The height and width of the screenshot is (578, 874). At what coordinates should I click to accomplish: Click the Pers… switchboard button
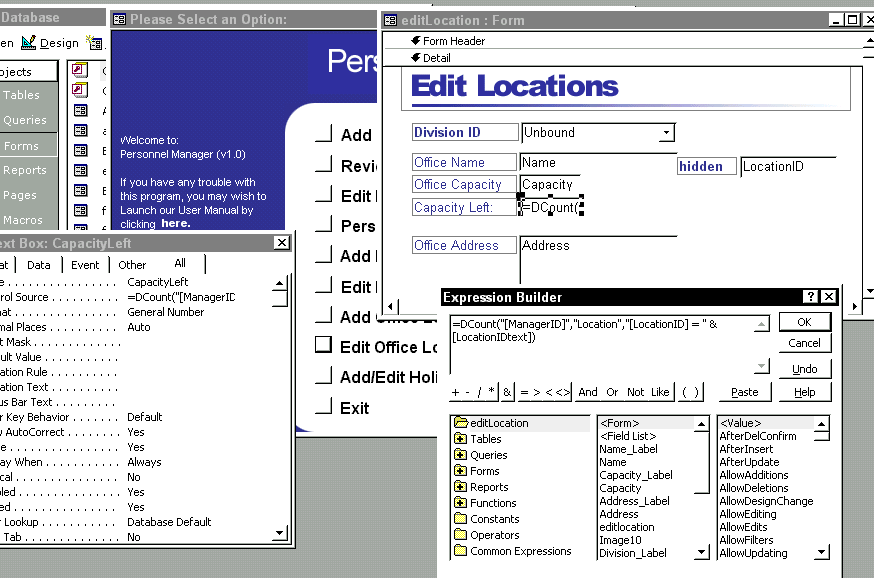click(324, 226)
